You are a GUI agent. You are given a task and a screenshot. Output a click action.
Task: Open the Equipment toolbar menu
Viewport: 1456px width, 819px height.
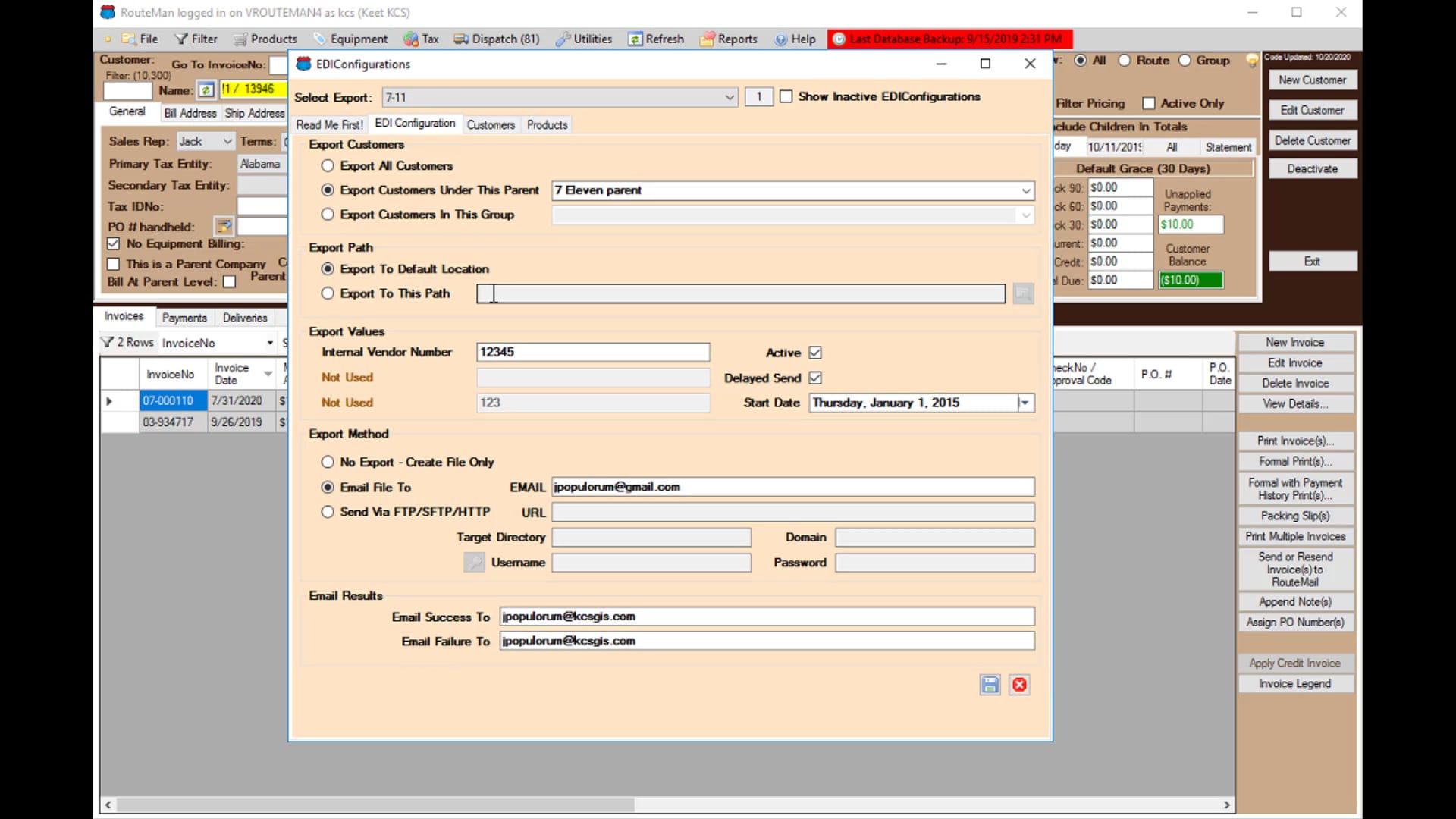[350, 39]
